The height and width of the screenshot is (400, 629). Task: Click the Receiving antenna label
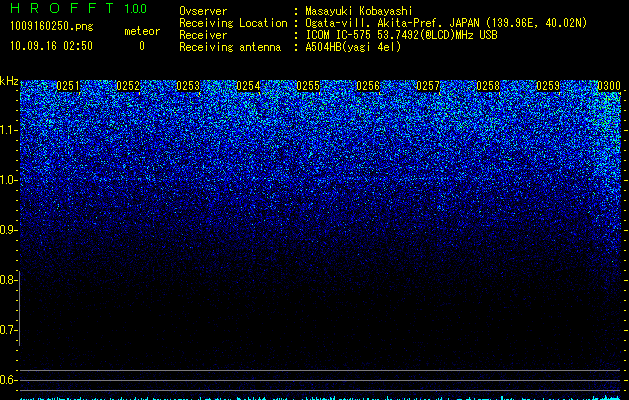[x=230, y=47]
